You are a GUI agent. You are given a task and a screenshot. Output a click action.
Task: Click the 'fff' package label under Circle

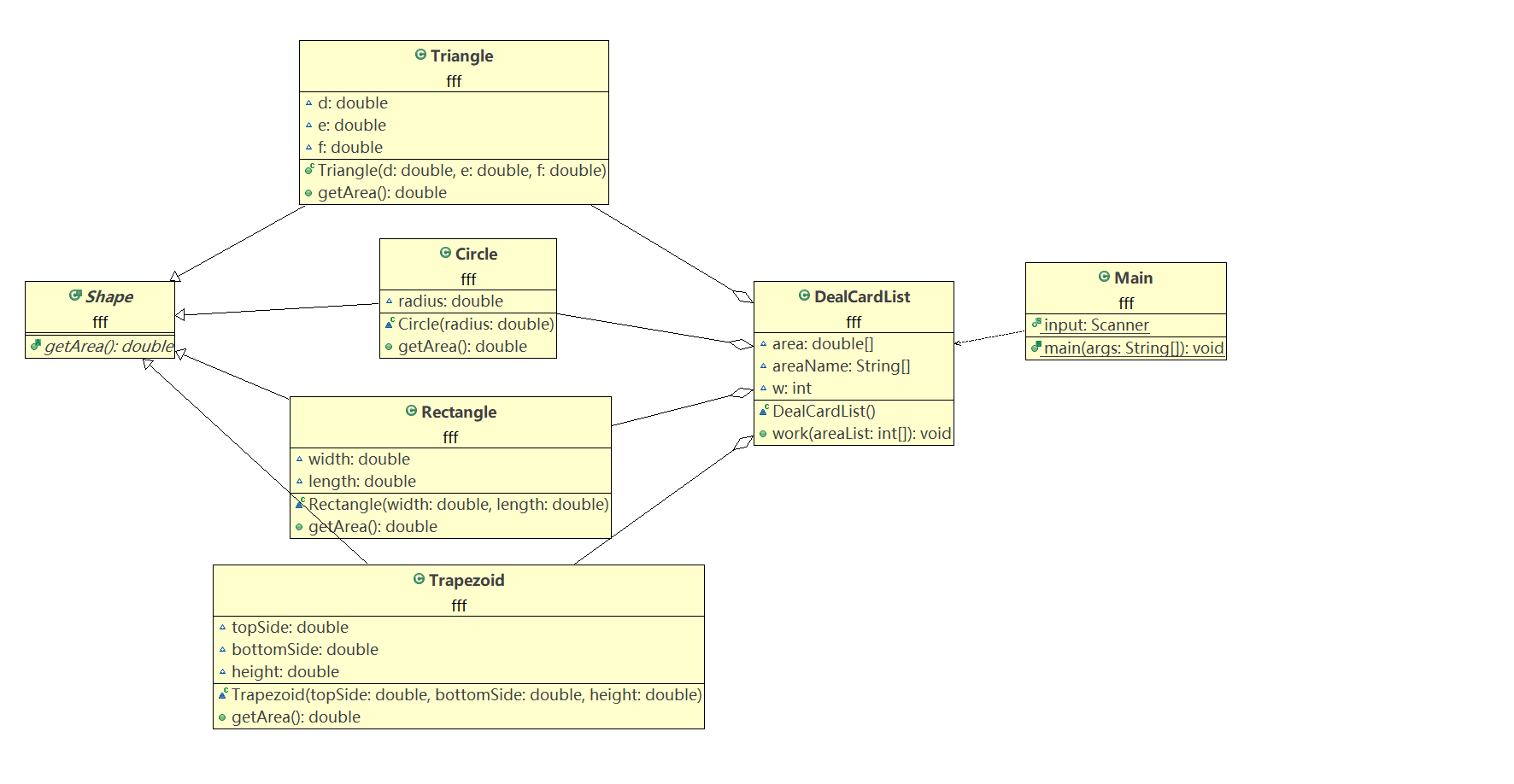click(468, 279)
